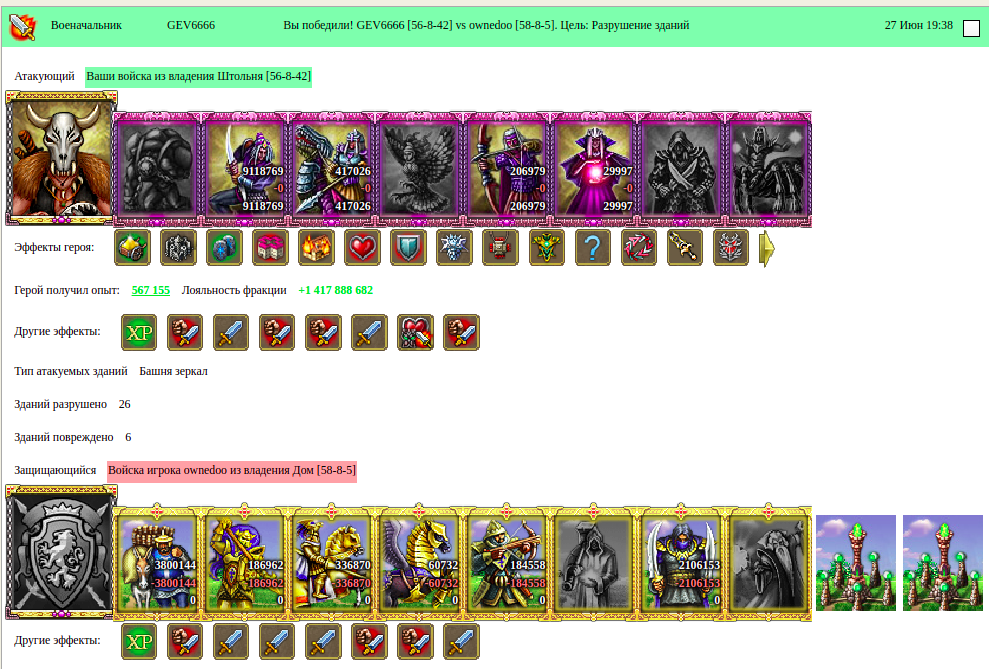Open attacker domain Штольня [56-8-42] label

[x=198, y=76]
